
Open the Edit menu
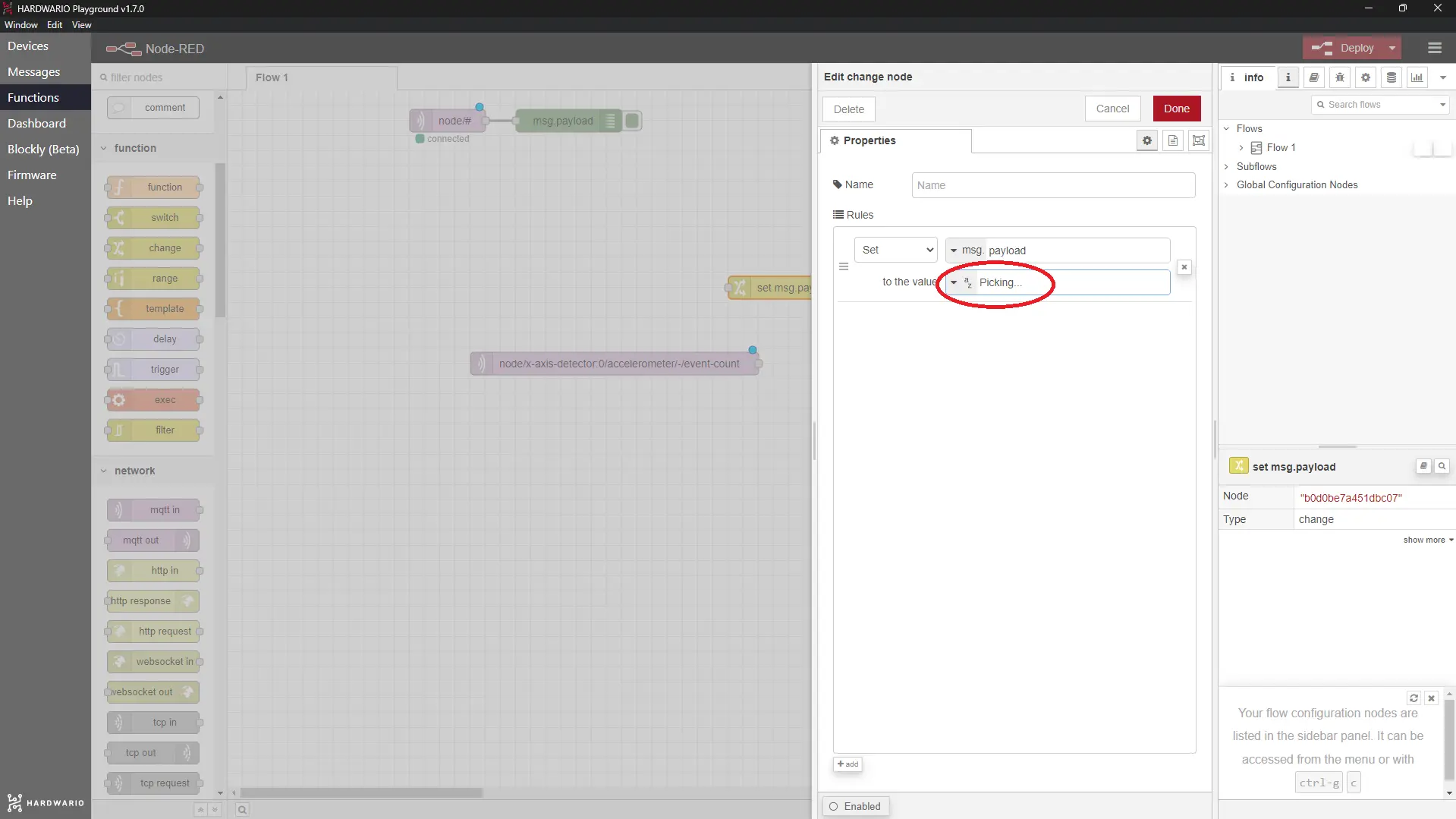pyautogui.click(x=55, y=25)
